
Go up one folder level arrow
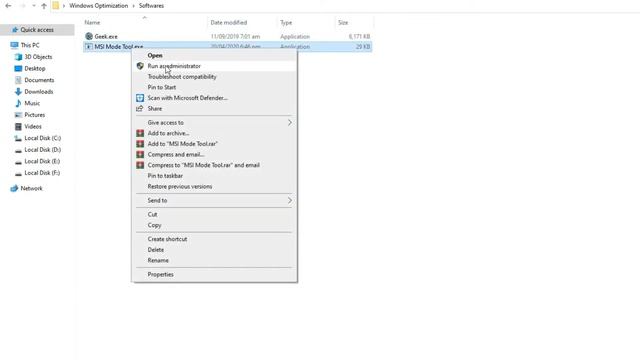coord(44,6)
